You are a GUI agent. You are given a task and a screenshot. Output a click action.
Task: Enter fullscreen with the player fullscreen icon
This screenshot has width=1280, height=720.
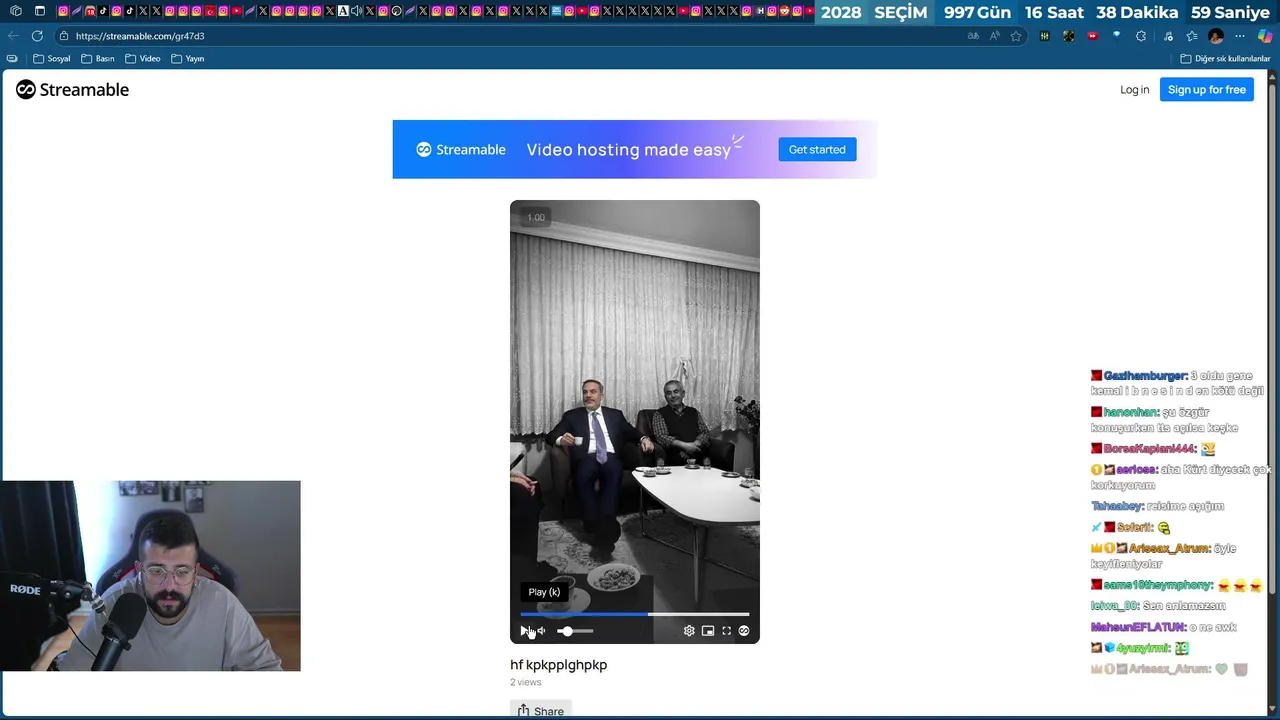tap(727, 631)
